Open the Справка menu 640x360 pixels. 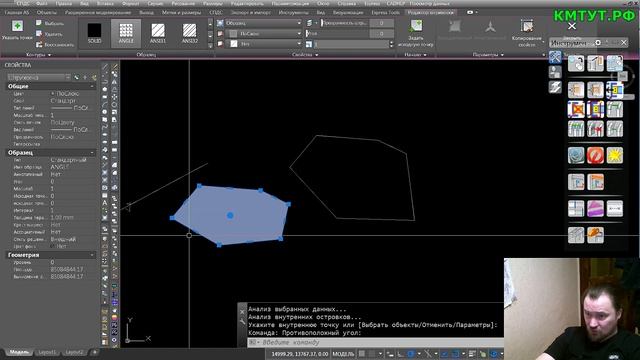pyautogui.click(x=347, y=3)
